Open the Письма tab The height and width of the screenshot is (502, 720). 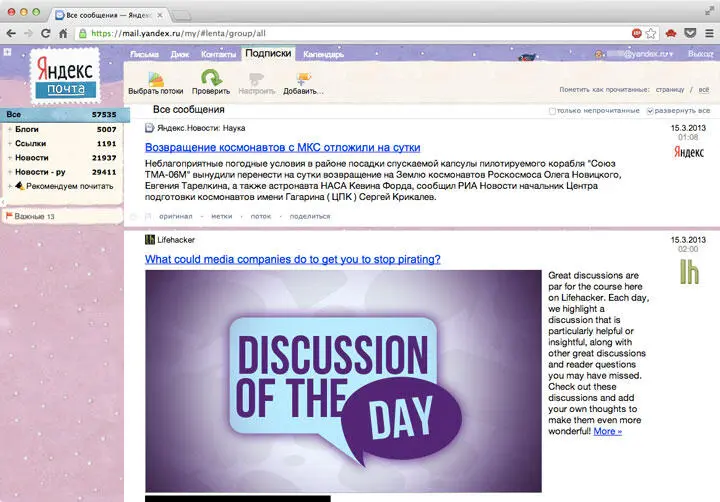[x=144, y=54]
